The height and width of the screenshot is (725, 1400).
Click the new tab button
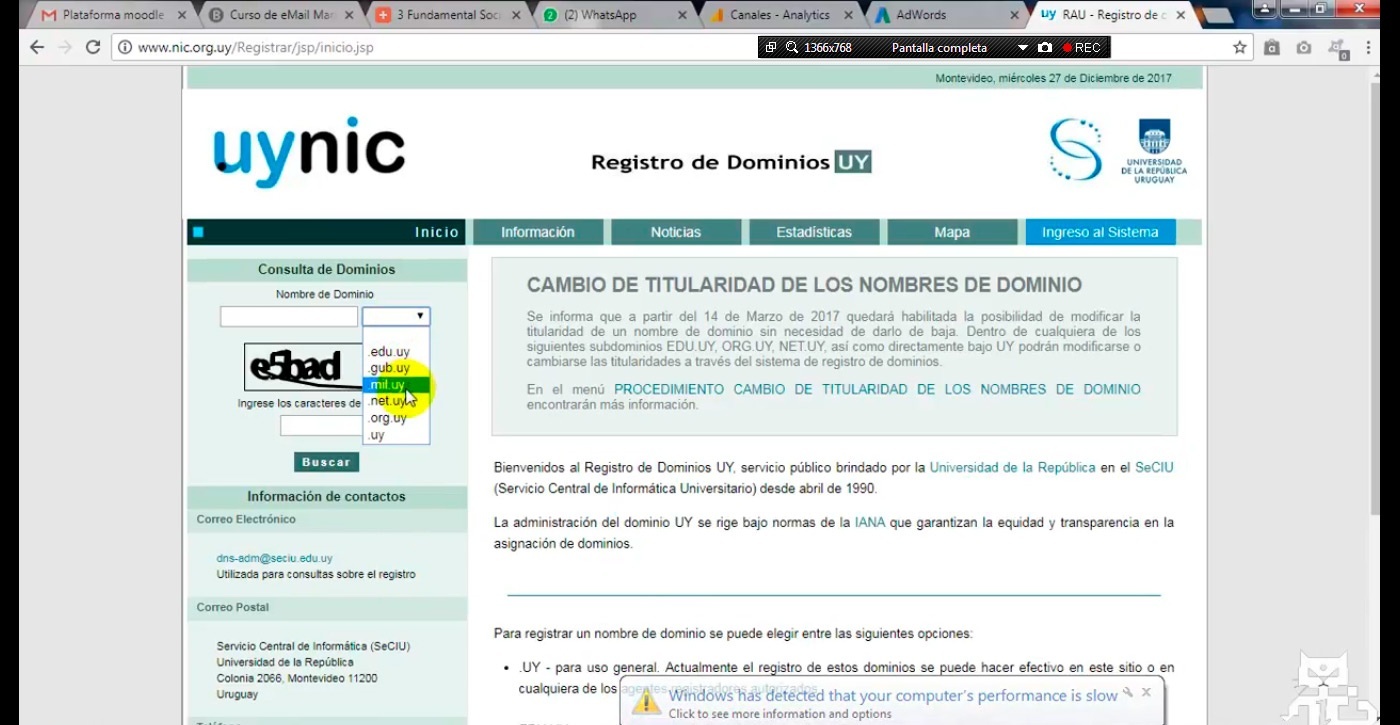(x=1217, y=15)
